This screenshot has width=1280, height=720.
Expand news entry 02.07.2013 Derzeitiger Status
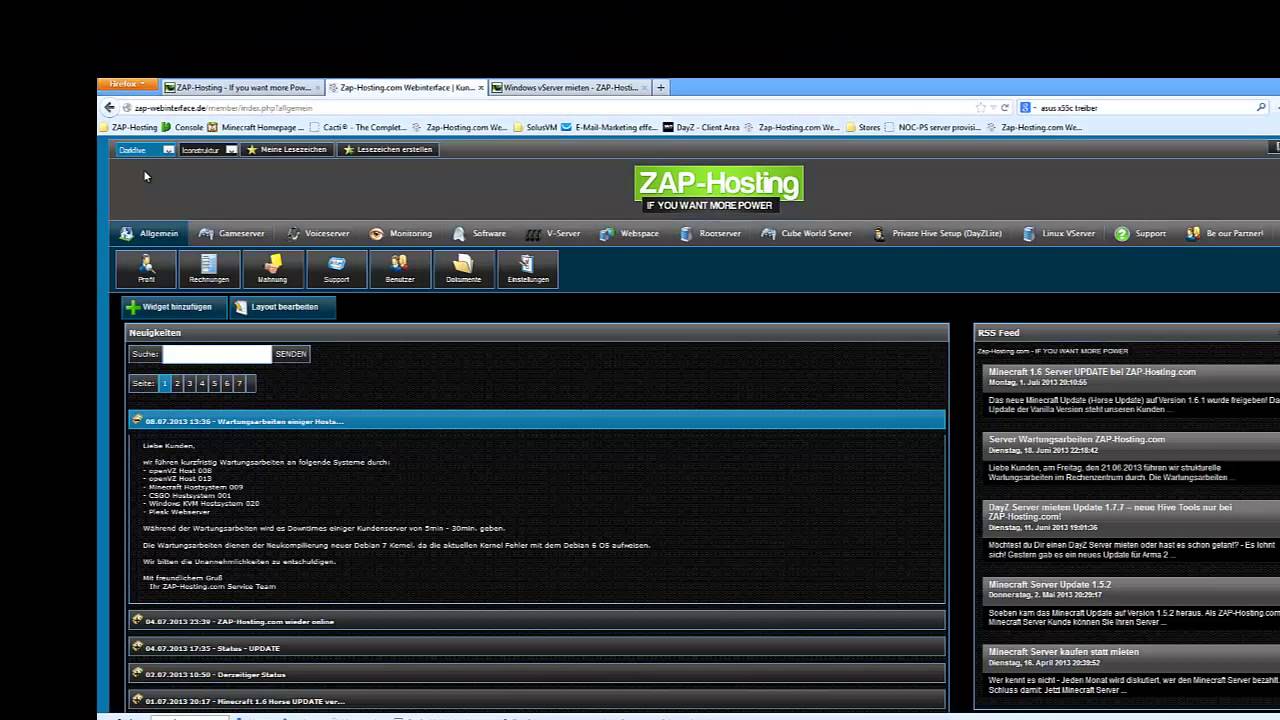pyautogui.click(x=536, y=675)
